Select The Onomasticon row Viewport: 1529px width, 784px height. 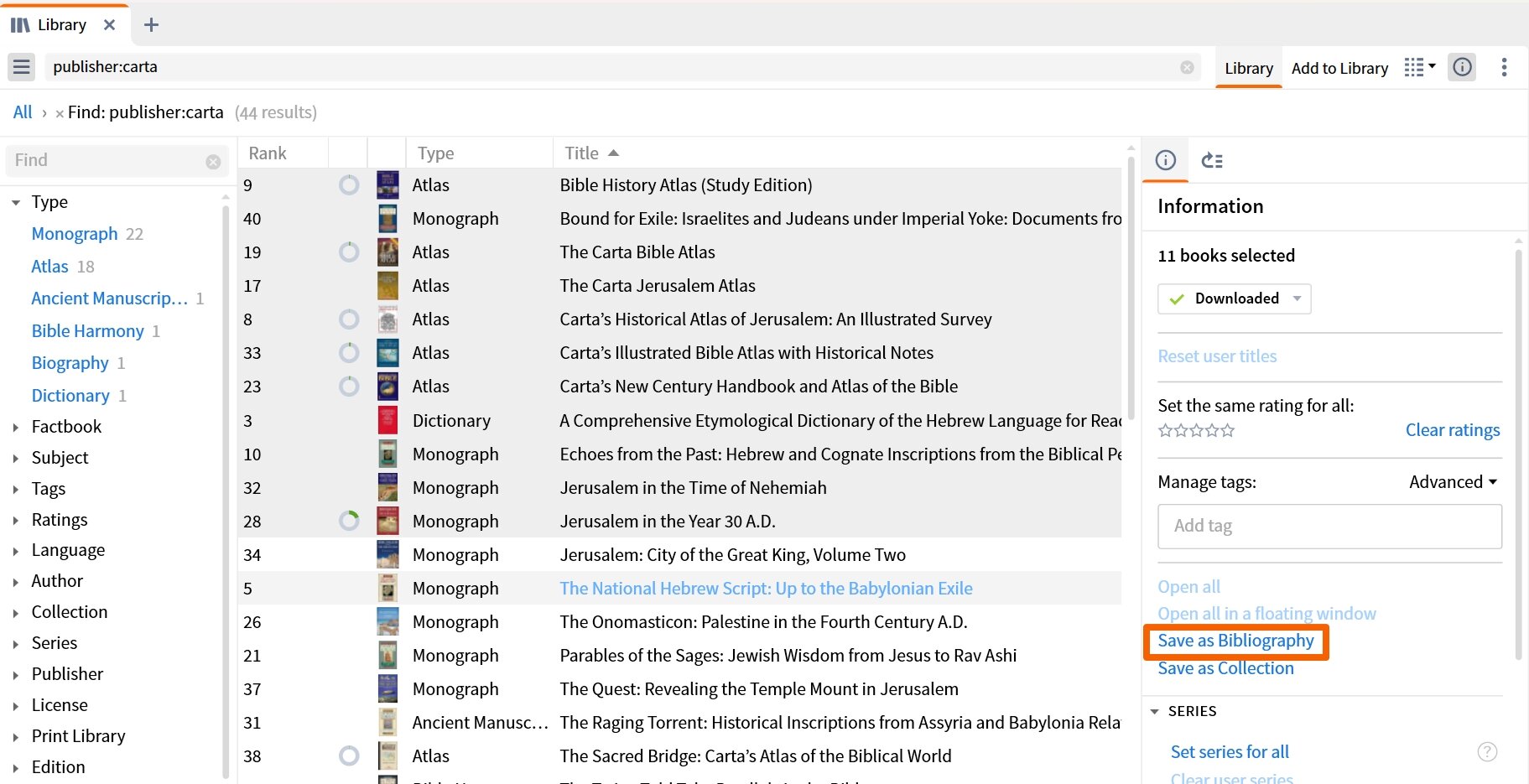point(680,622)
